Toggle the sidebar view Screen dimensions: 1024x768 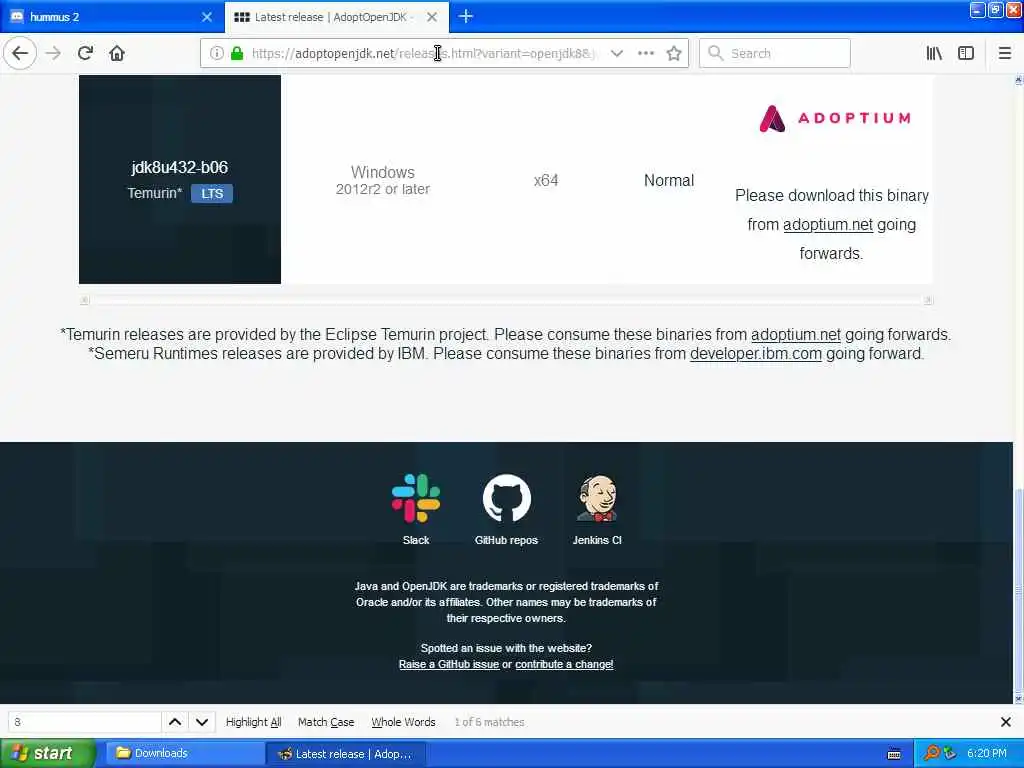(x=966, y=53)
